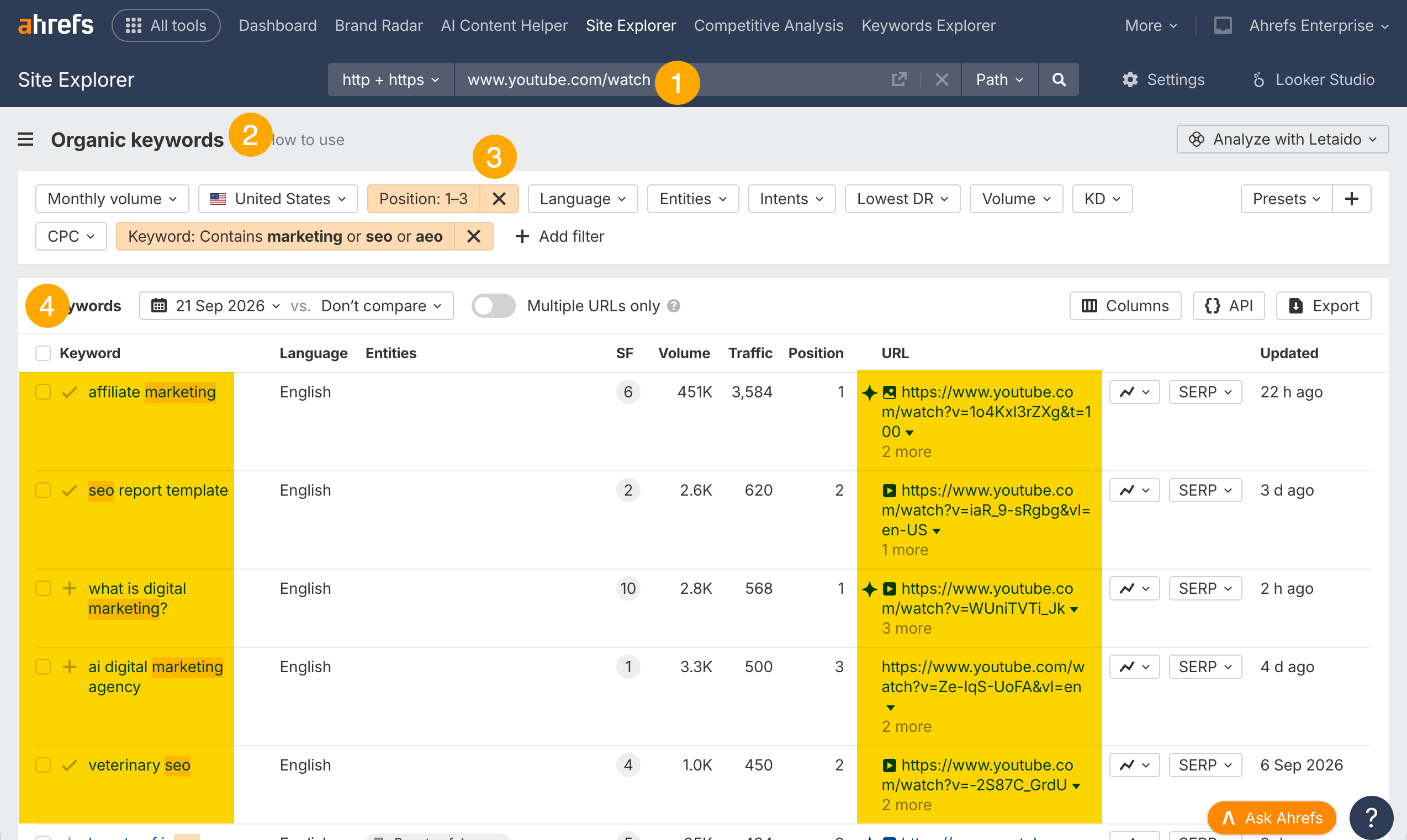Click the Ahrefs logo

click(55, 25)
